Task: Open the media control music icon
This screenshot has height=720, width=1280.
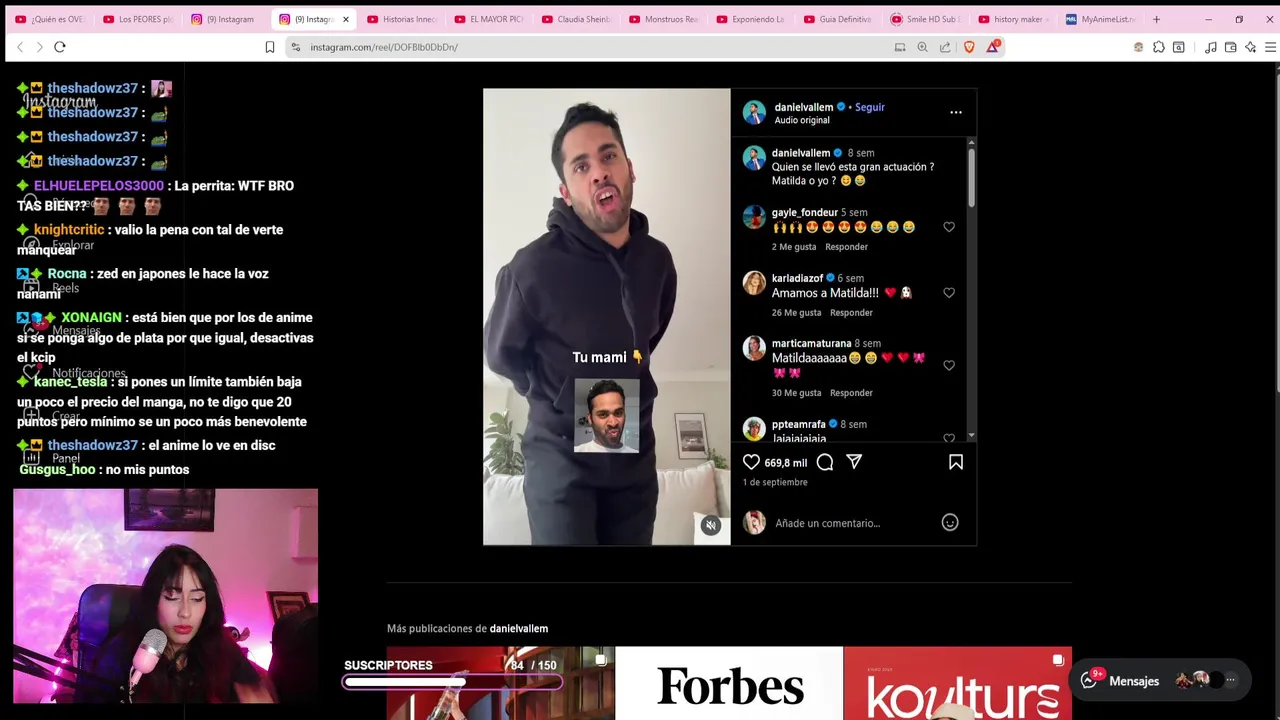Action: pos(1210,47)
